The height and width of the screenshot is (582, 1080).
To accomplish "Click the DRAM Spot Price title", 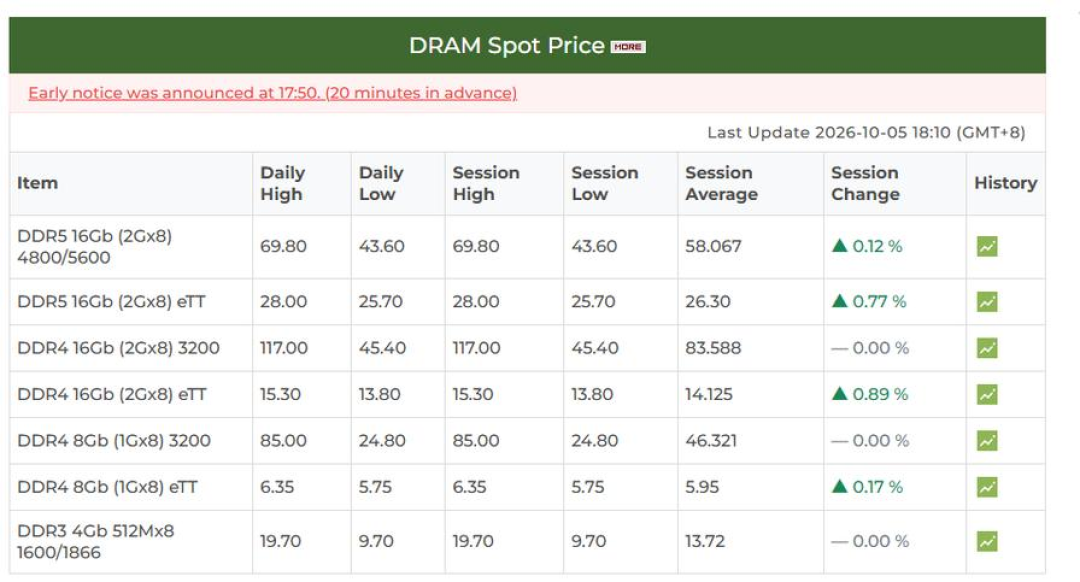I will (x=506, y=45).
